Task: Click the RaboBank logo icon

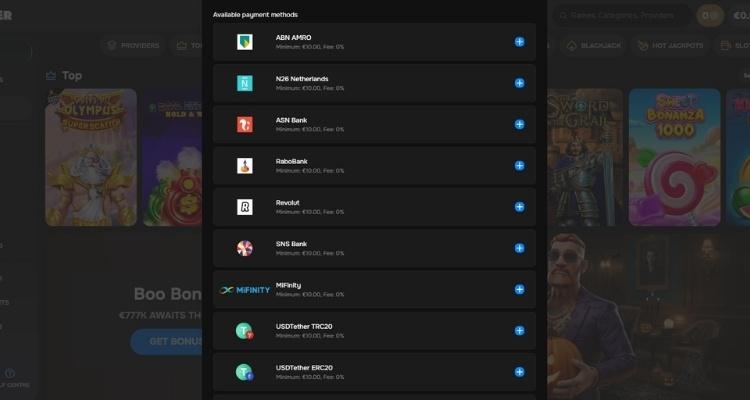Action: tap(244, 166)
